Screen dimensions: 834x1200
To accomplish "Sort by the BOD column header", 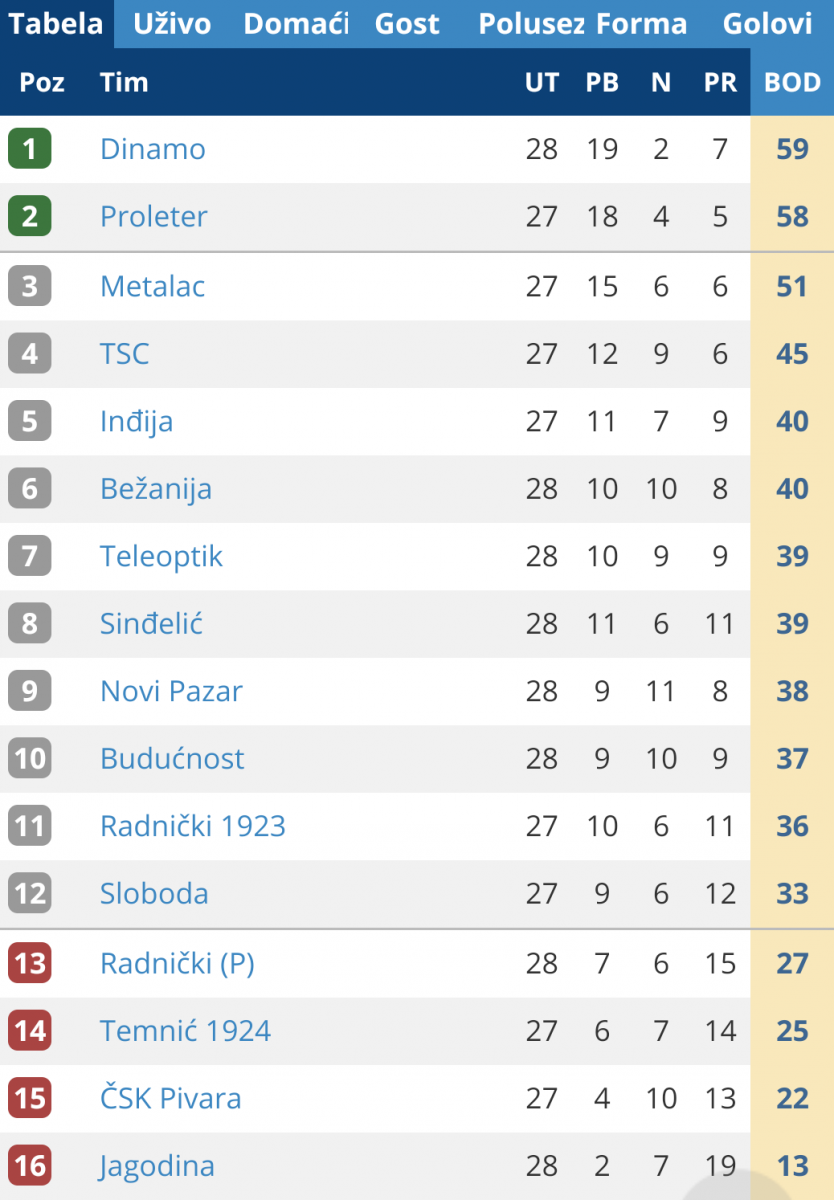I will click(x=792, y=82).
